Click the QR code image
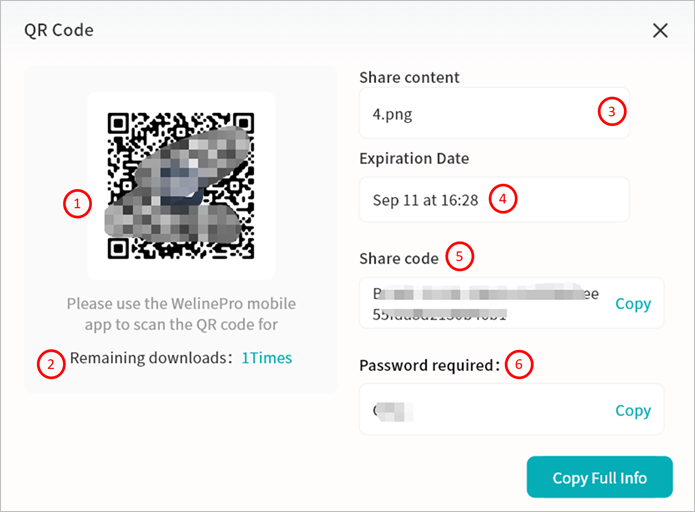 [181, 185]
